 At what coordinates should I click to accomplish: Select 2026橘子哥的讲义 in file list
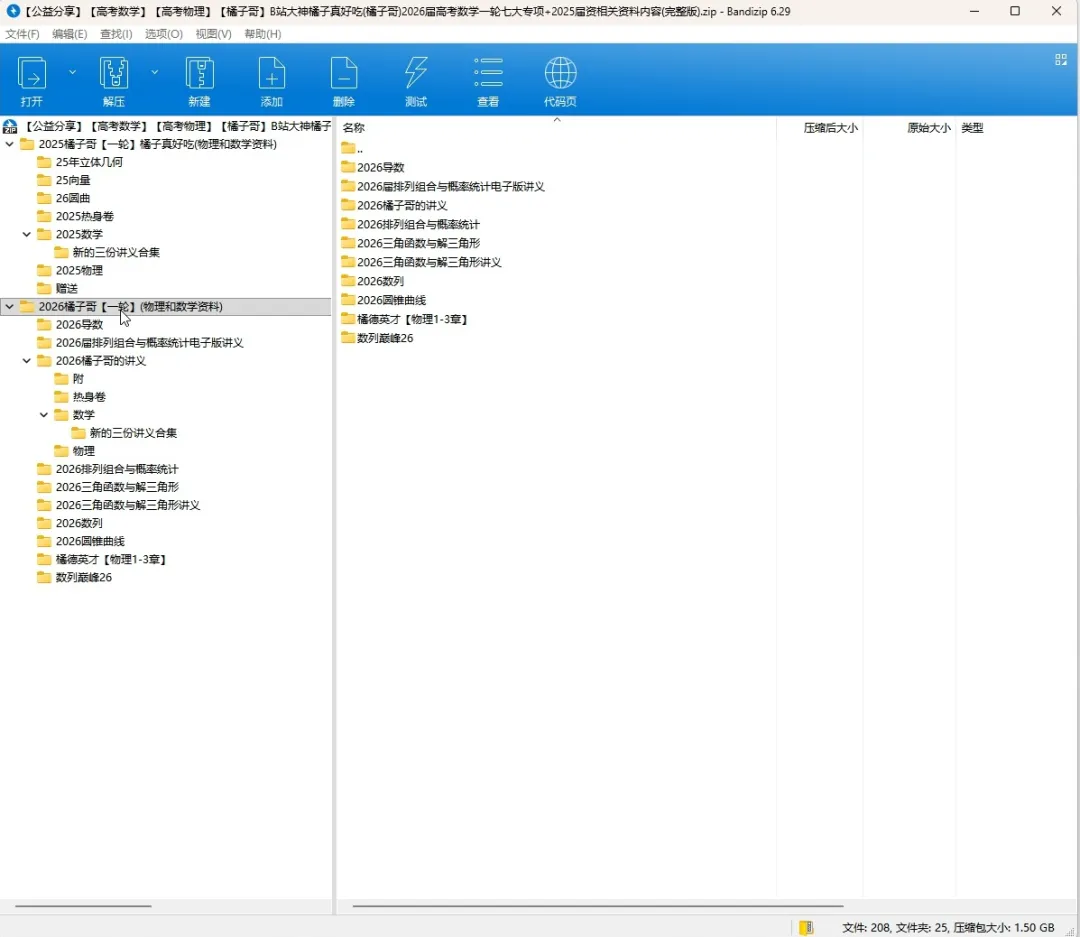pyautogui.click(x=395, y=205)
